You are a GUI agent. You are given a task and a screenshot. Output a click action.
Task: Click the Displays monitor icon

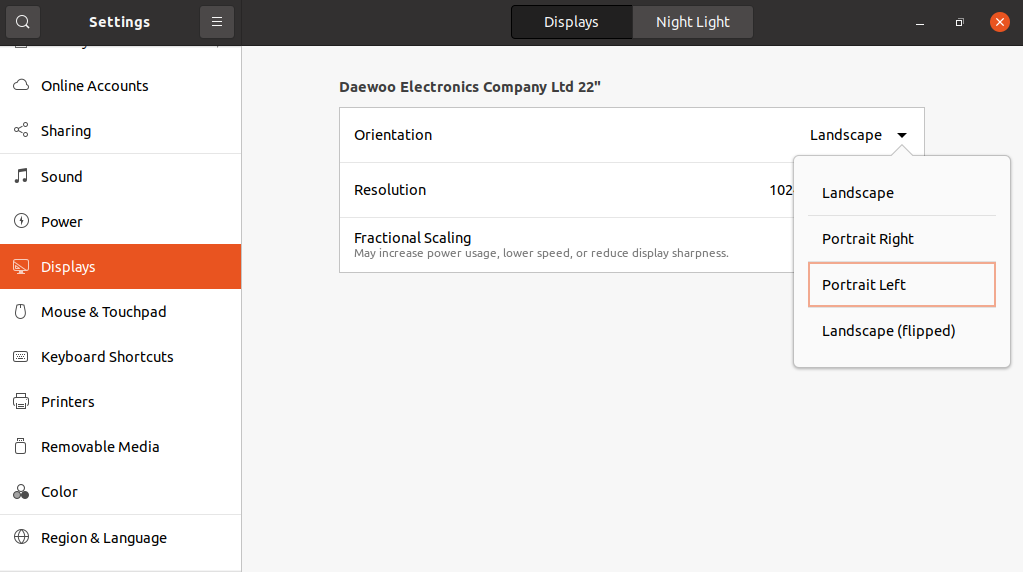click(21, 267)
